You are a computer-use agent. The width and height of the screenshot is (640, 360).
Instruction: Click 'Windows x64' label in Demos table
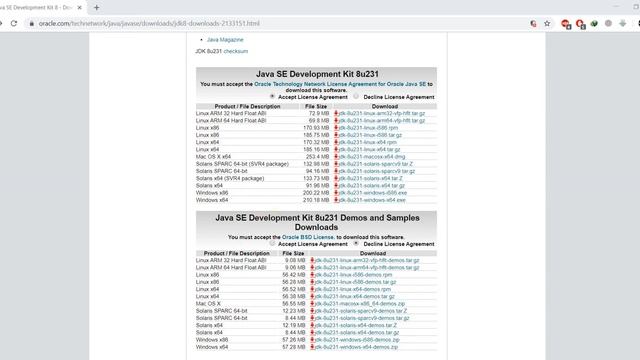point(212,347)
